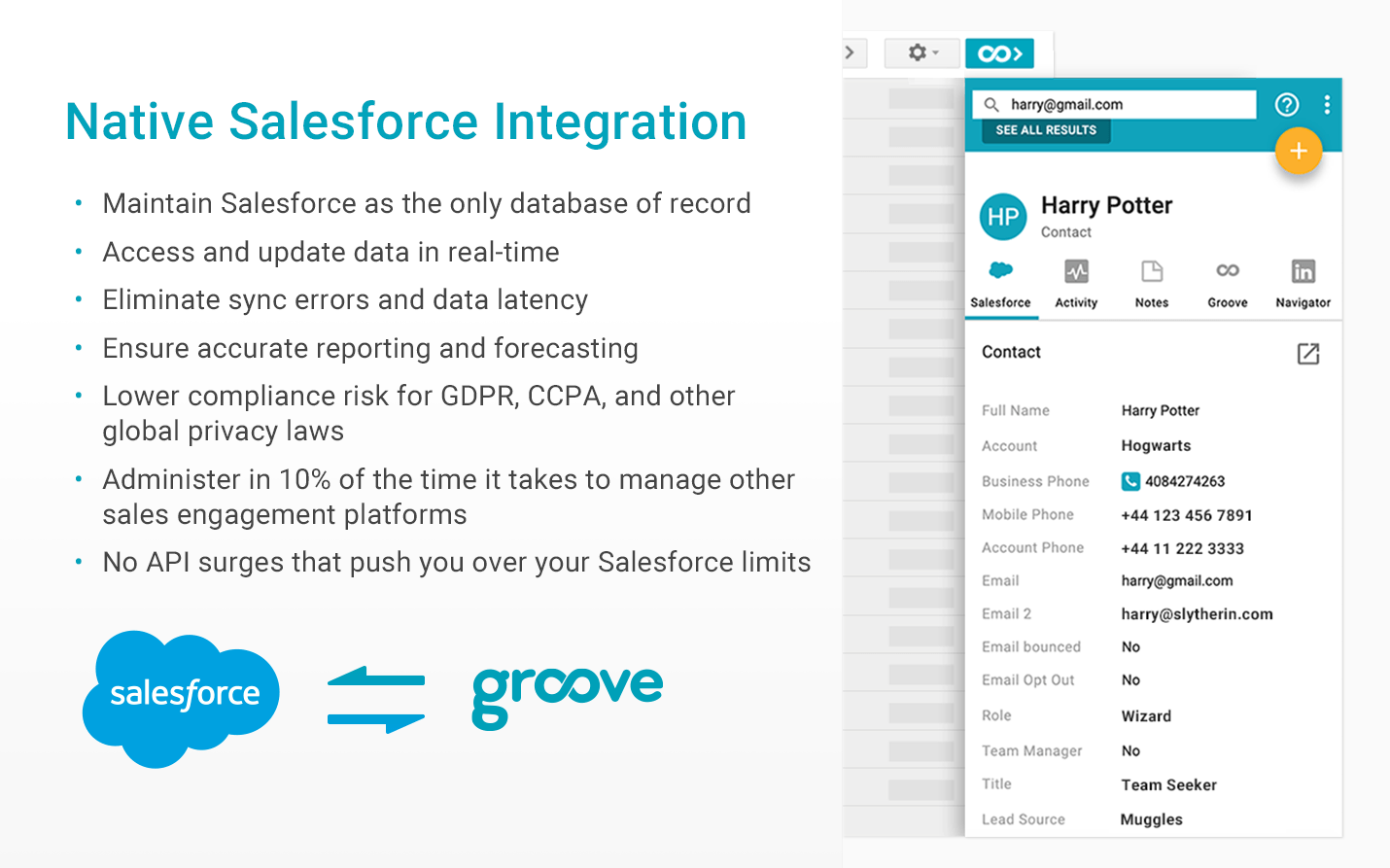
Task: Open the three-dot overflow menu in the Groove header
Action: 1326,104
